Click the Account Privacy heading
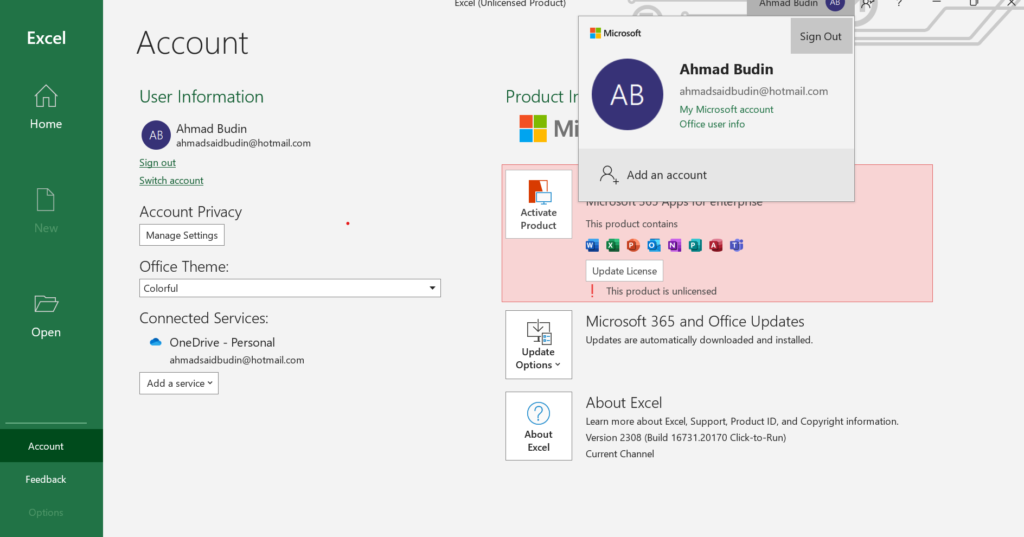1024x537 pixels. [191, 212]
